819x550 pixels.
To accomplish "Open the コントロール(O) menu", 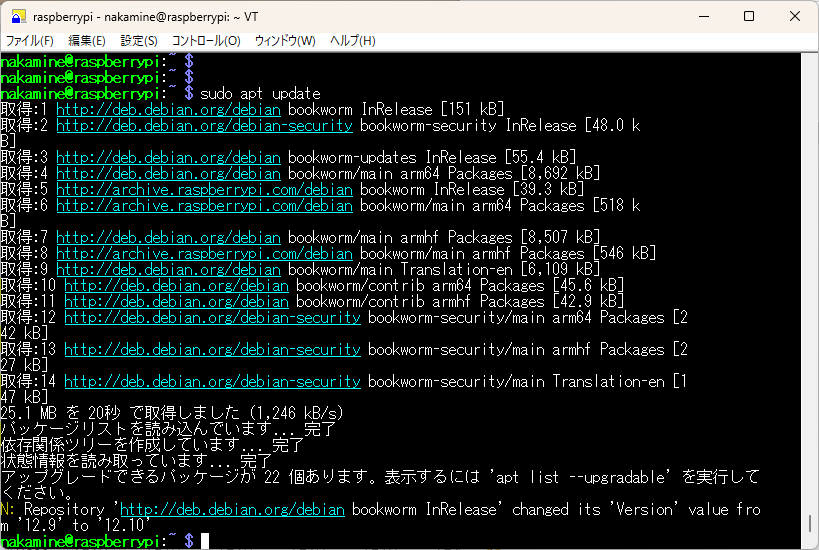I will (x=206, y=41).
